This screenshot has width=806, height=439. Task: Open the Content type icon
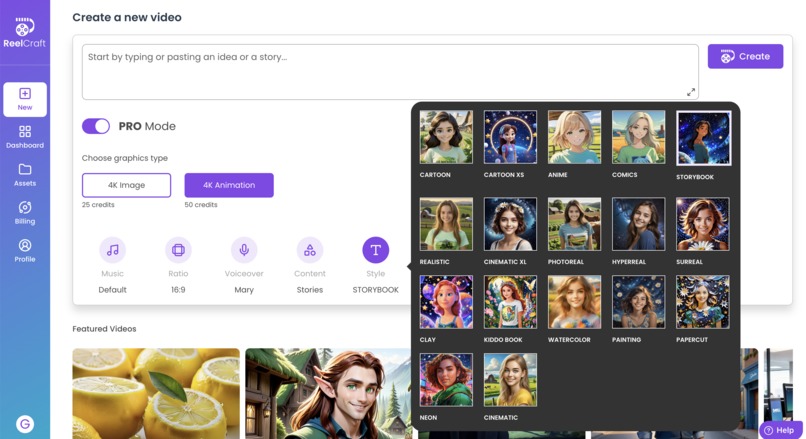309,250
